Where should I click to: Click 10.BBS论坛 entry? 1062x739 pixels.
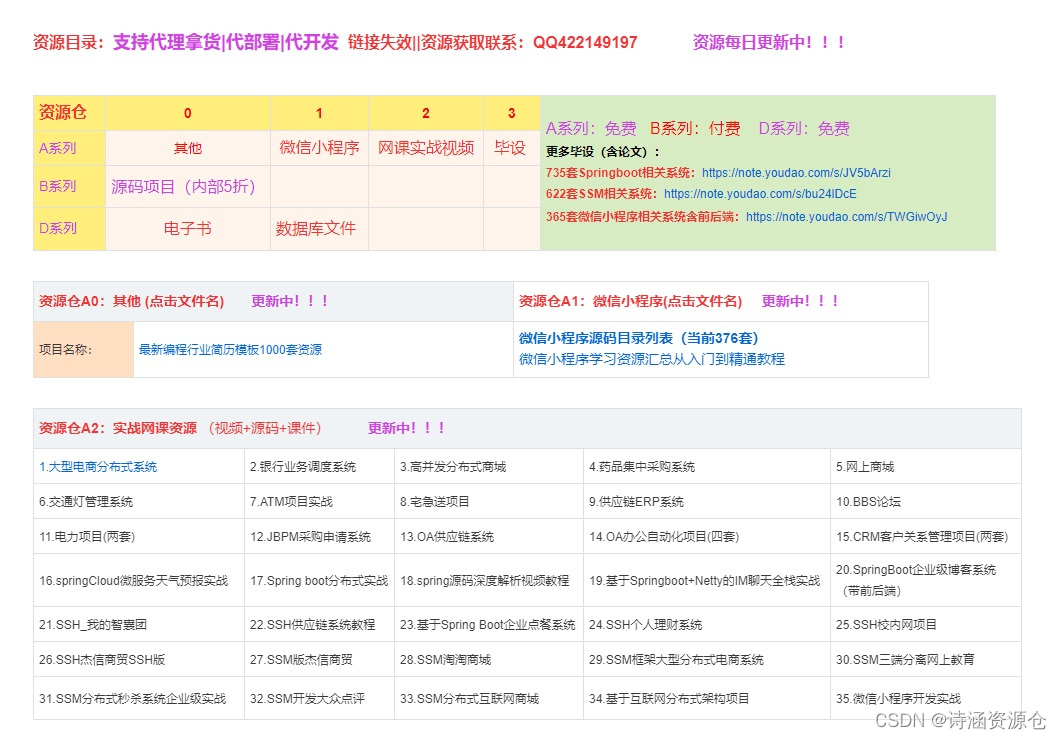[x=868, y=502]
